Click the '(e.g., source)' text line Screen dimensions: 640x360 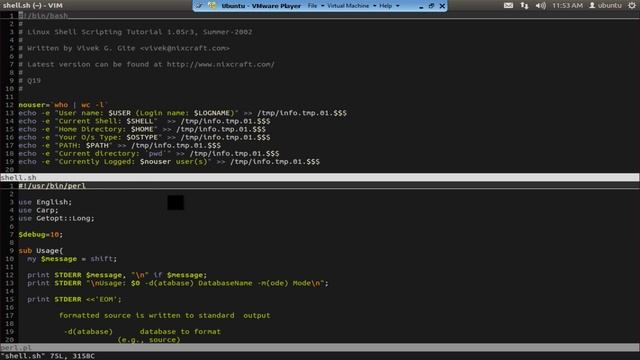149,340
